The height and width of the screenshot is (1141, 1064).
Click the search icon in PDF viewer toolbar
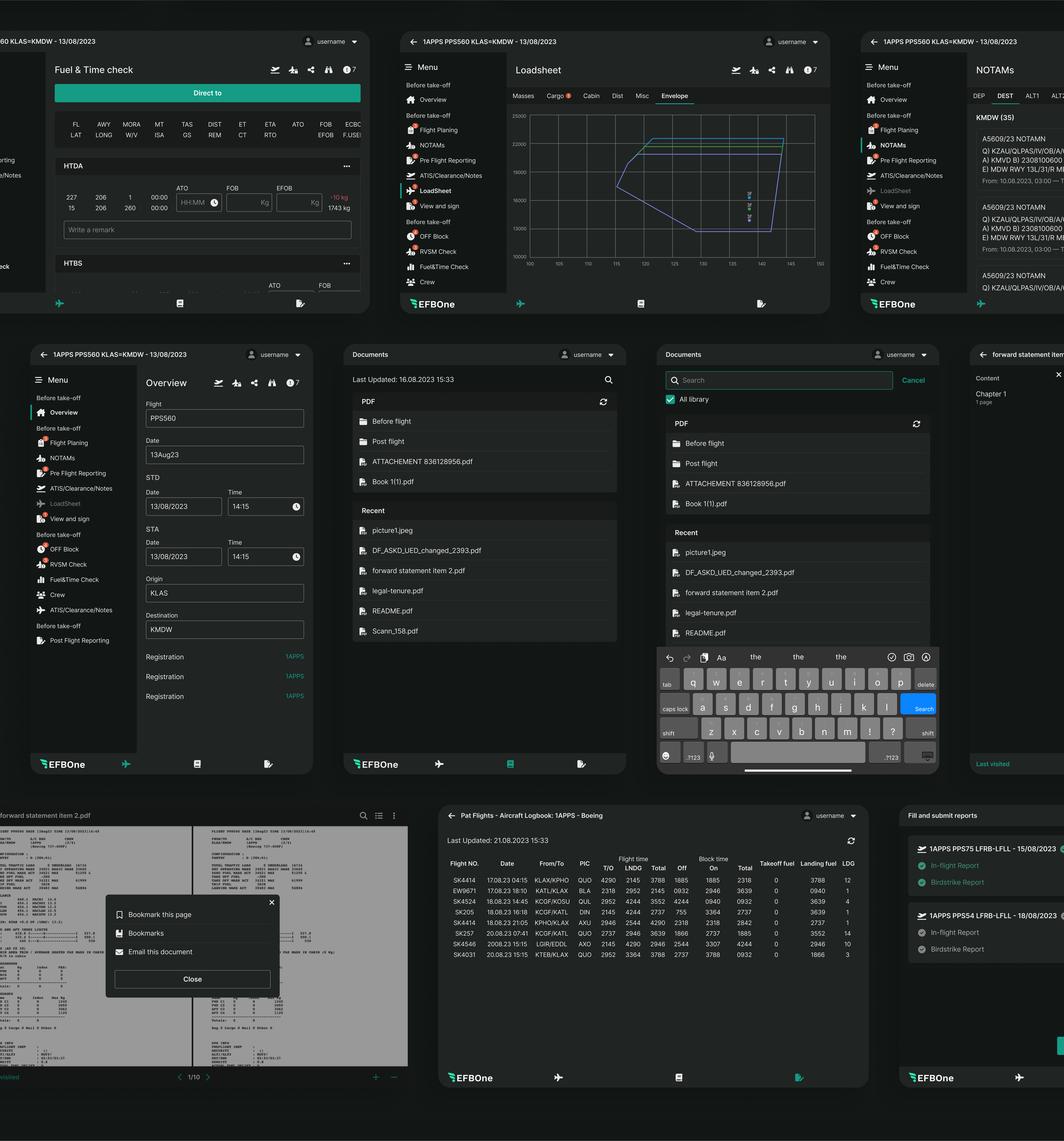[x=363, y=816]
